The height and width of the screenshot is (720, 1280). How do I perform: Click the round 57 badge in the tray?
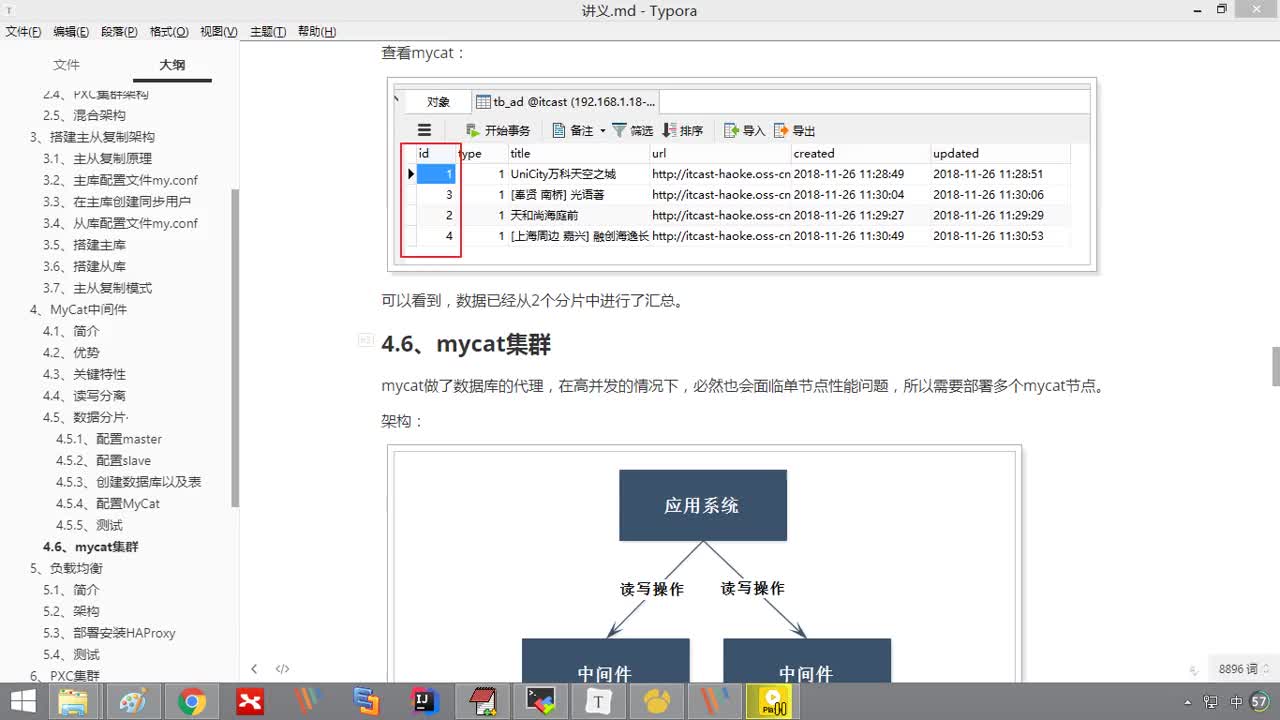coord(1259,701)
